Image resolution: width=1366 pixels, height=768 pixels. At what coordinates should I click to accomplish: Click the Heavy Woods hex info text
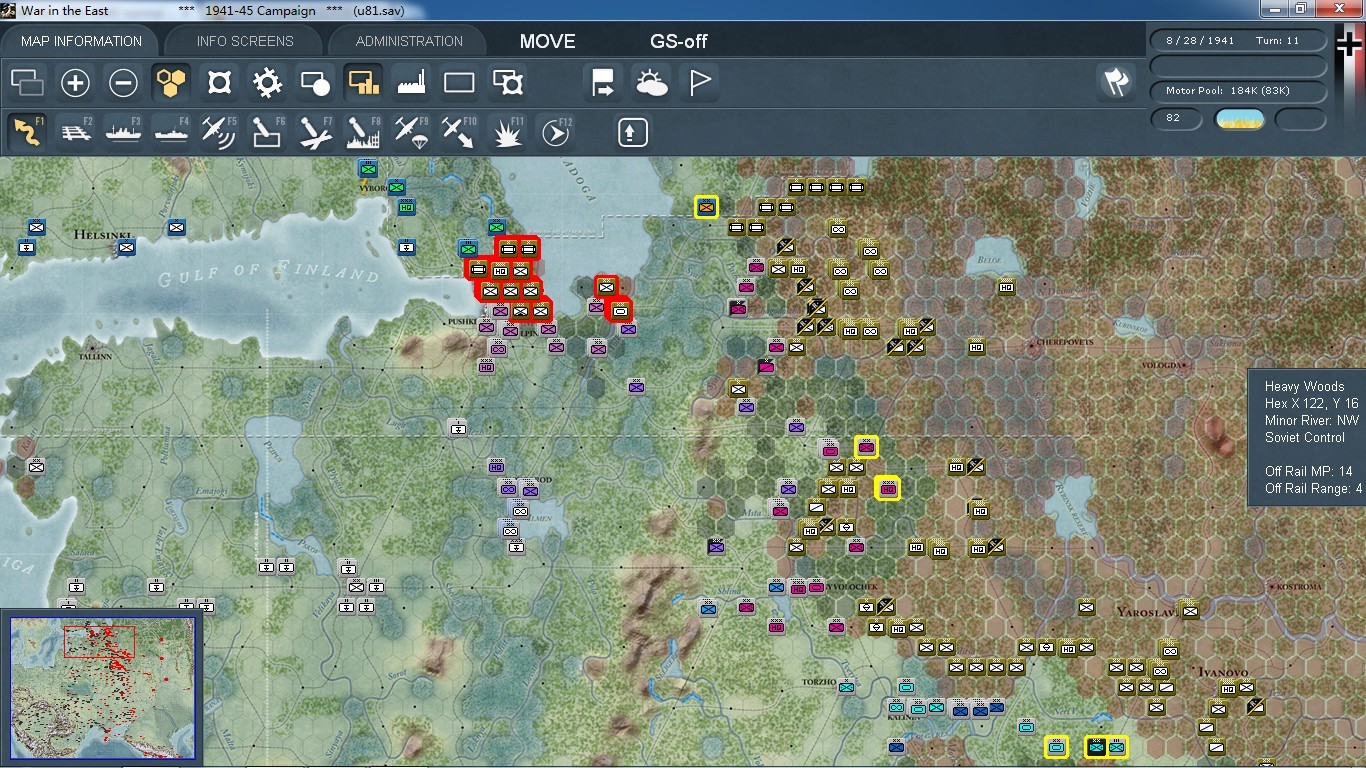click(1304, 386)
